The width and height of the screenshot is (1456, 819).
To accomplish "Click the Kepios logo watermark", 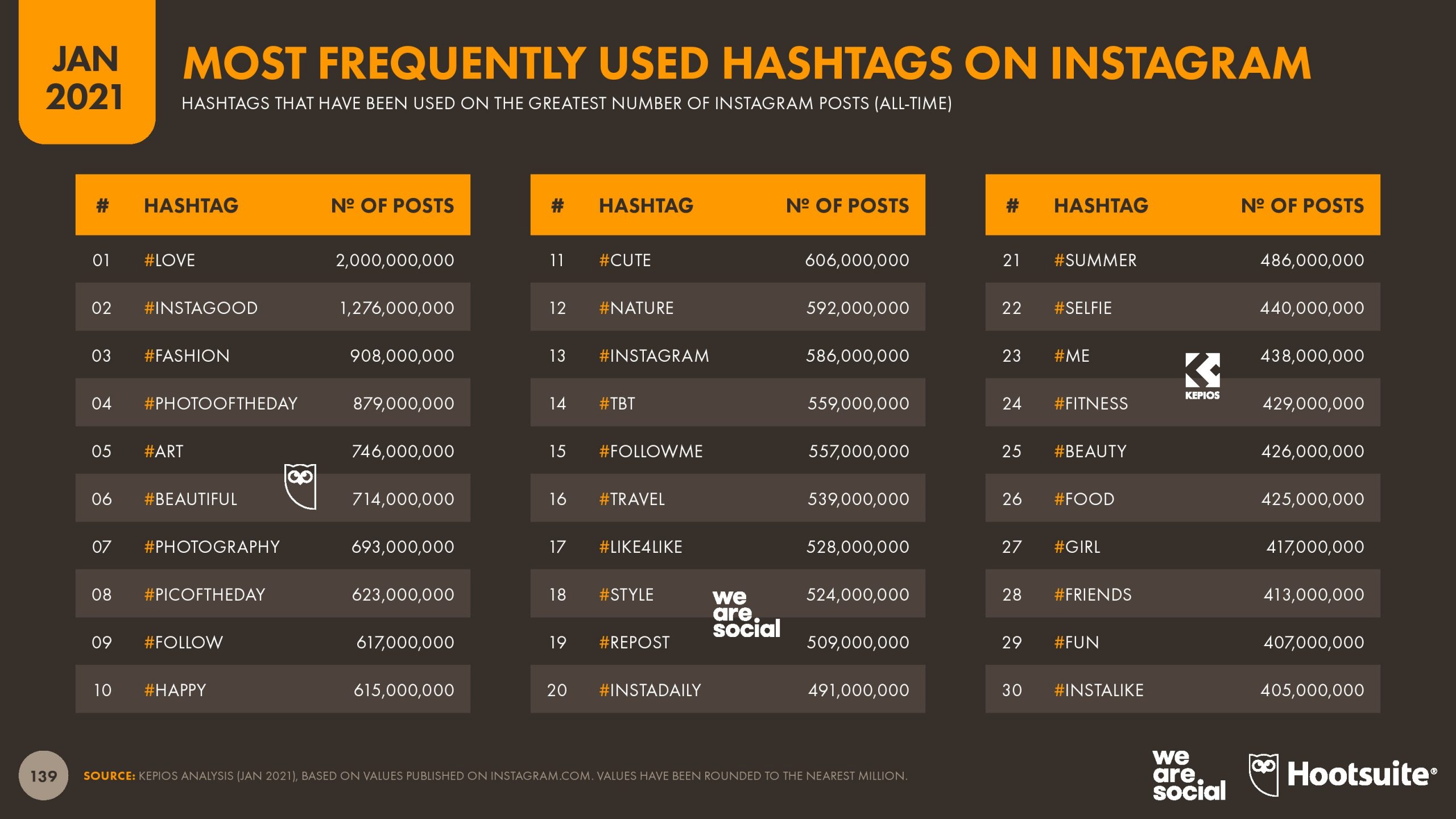I will (x=1202, y=376).
